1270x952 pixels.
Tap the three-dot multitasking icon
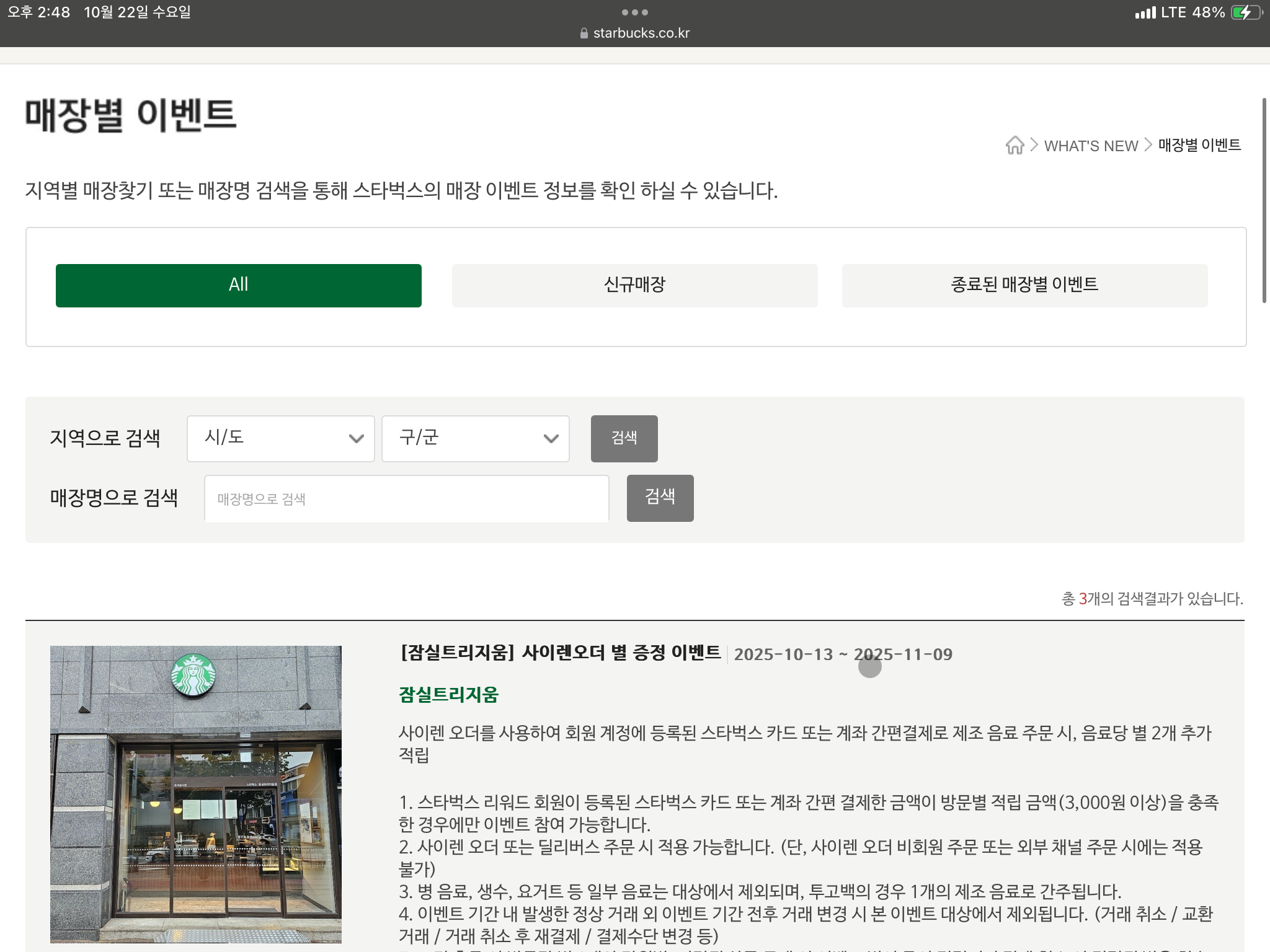pos(634,12)
